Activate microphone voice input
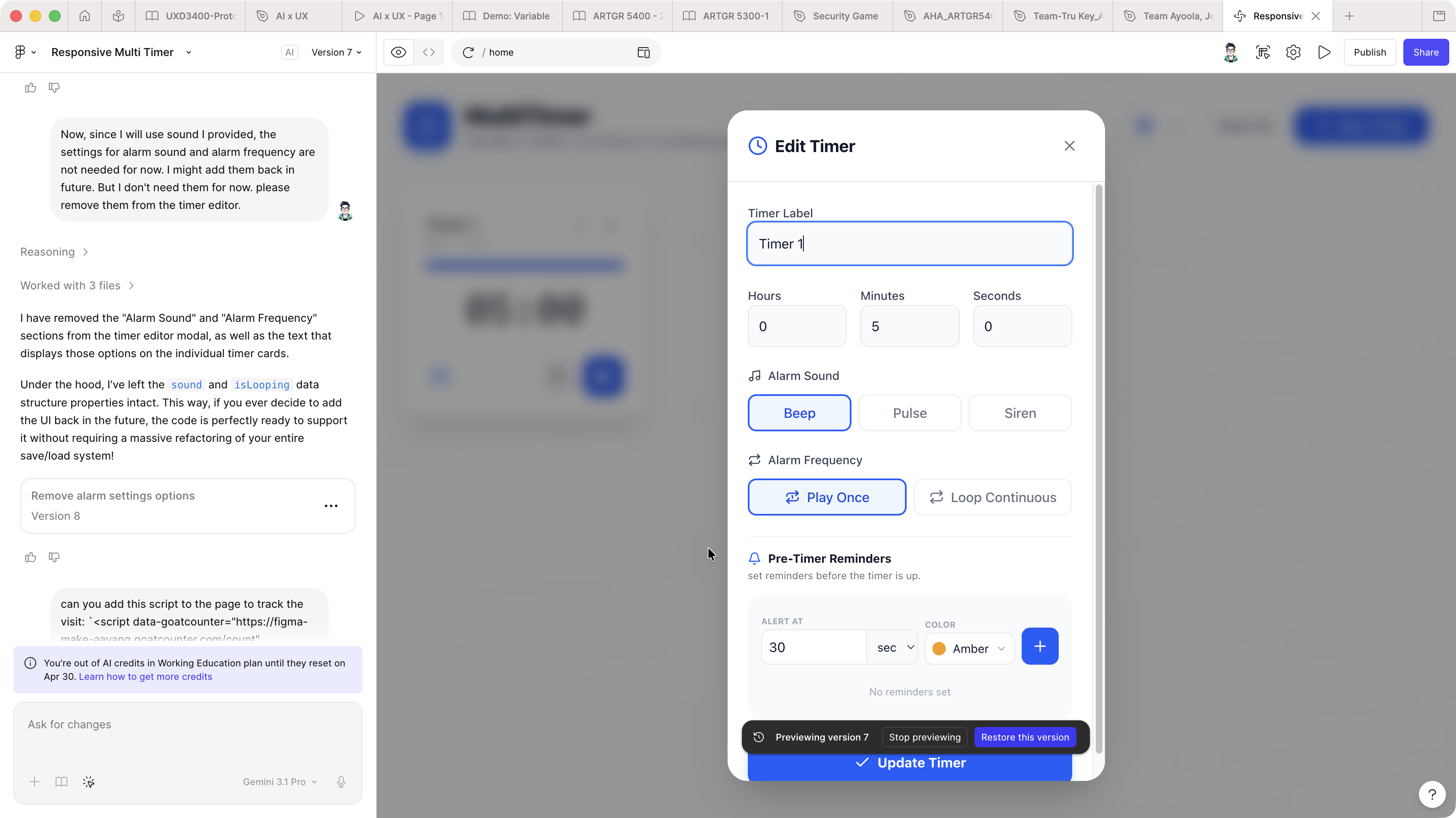This screenshot has width=1456, height=818. pos(341,782)
